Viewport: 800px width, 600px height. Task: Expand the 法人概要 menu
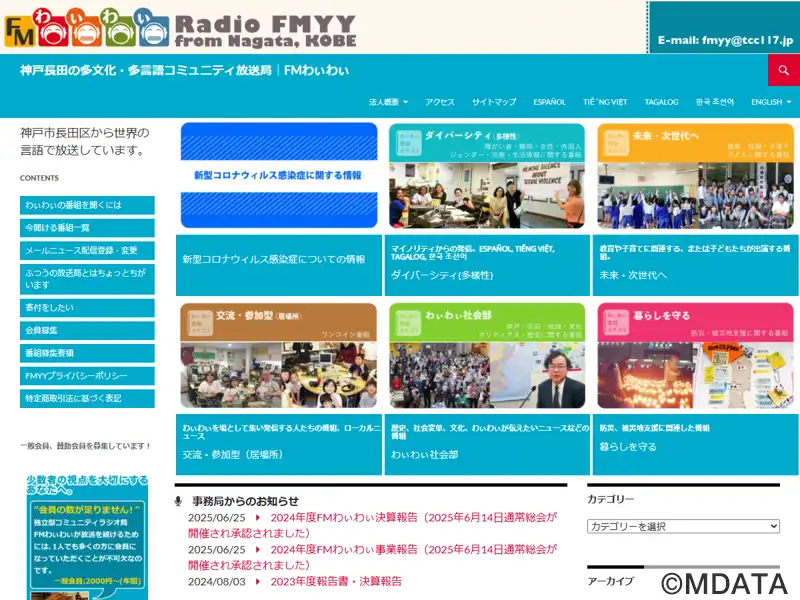point(388,102)
